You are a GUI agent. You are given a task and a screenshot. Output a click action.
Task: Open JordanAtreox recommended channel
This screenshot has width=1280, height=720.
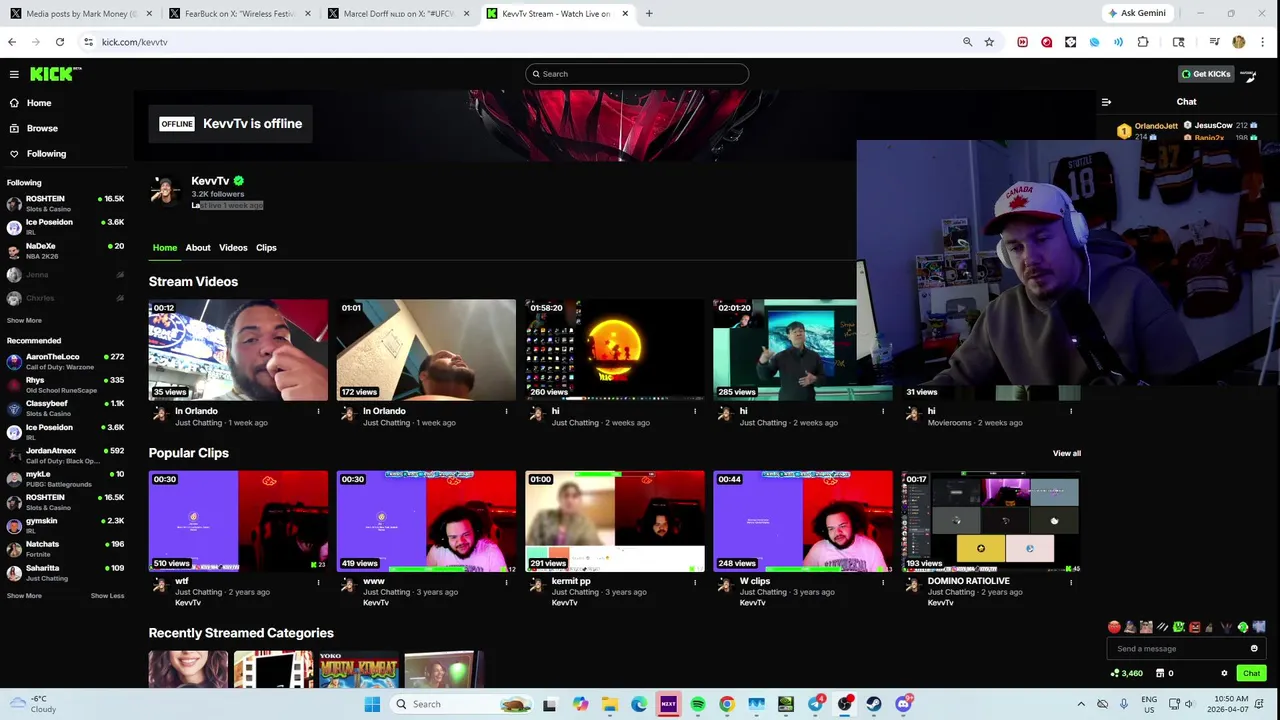point(65,455)
